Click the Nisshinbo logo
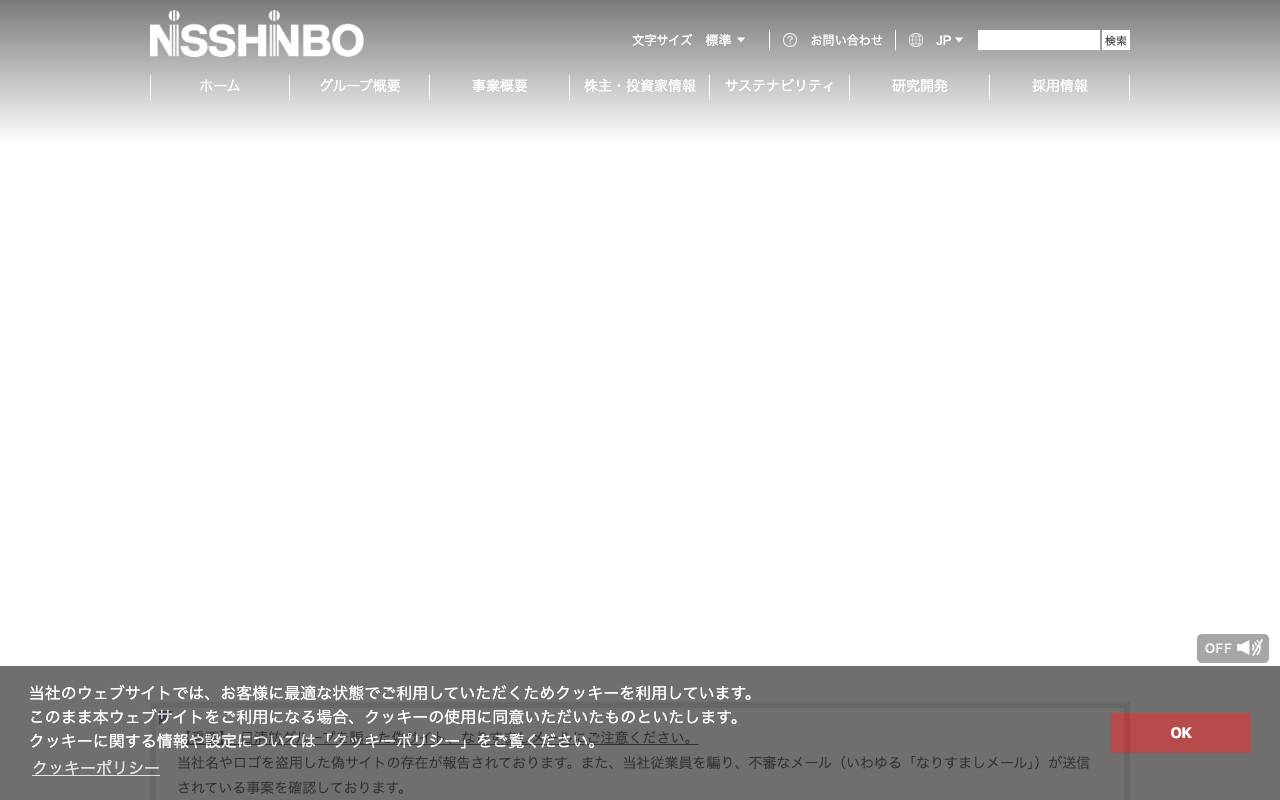Viewport: 1280px width, 800px height. point(256,35)
